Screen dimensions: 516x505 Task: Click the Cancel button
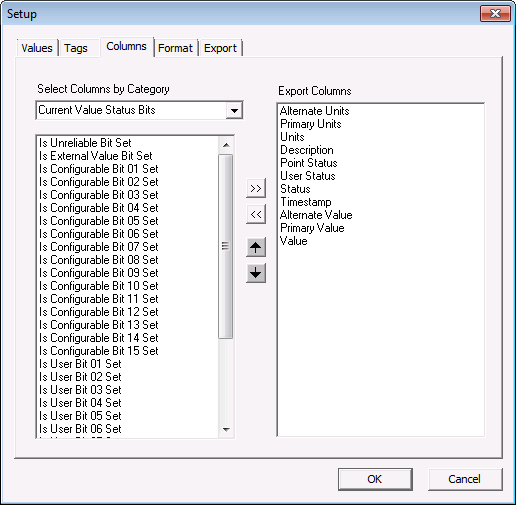pos(465,479)
